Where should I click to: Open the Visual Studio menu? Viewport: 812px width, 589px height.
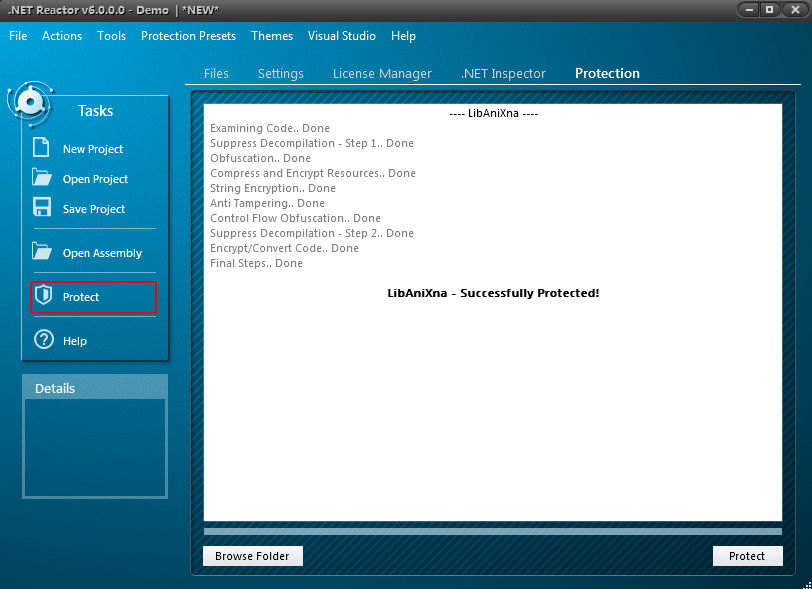(342, 35)
